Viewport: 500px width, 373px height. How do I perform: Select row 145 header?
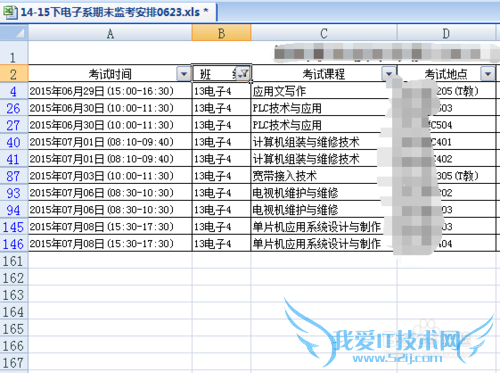point(14,227)
